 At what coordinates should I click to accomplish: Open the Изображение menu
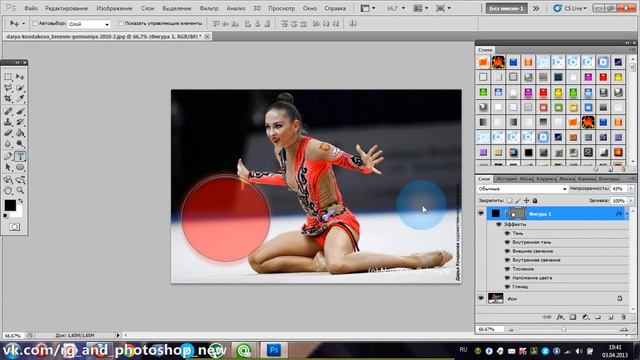[x=114, y=8]
